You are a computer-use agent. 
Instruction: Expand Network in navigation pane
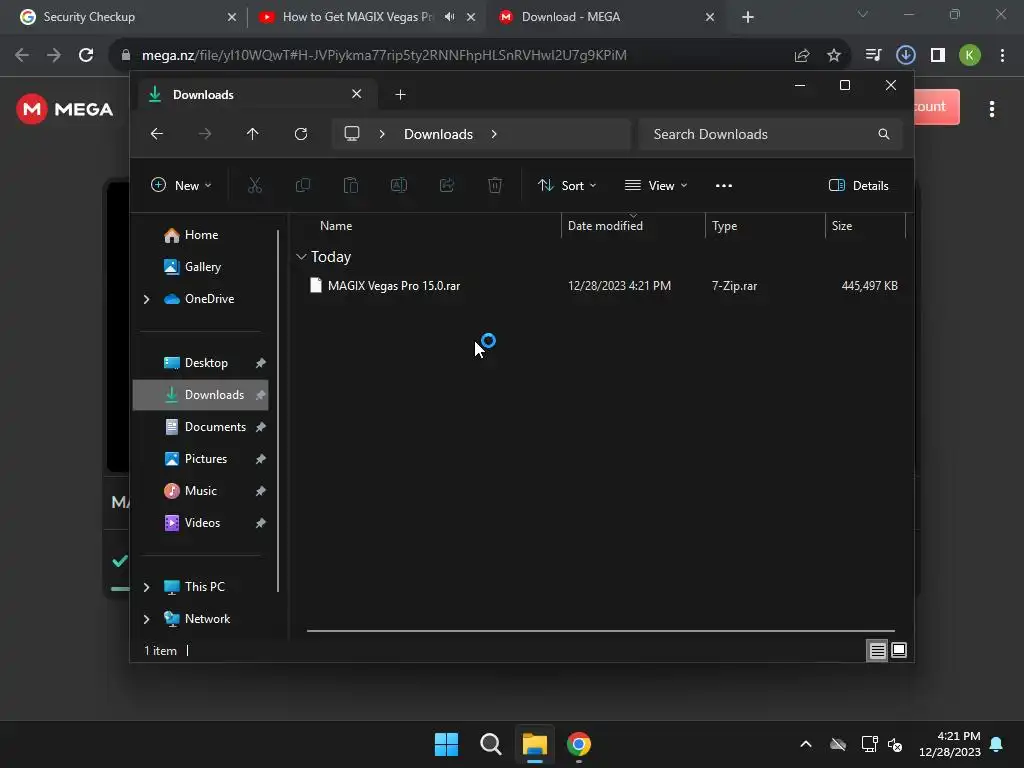point(146,619)
